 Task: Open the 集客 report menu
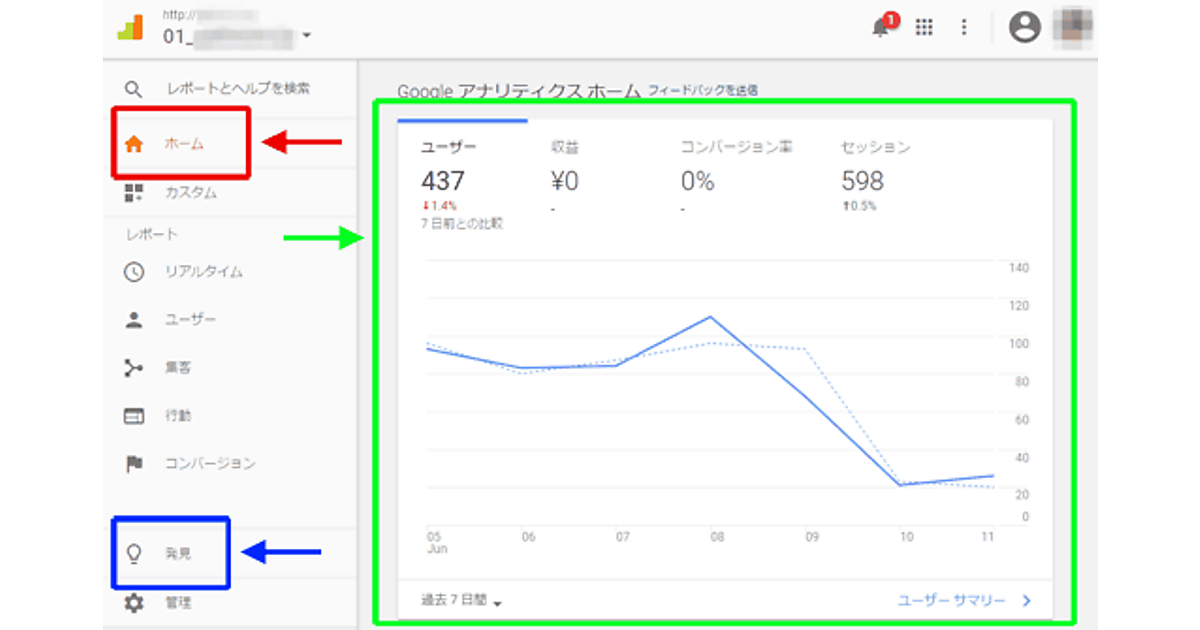(178, 368)
